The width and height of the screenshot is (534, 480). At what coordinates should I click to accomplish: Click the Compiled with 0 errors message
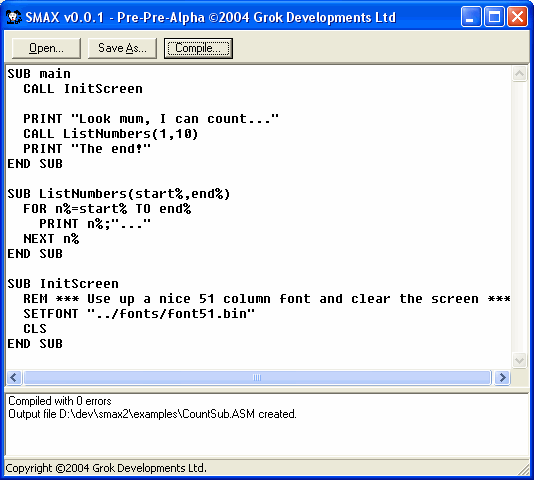[60, 401]
